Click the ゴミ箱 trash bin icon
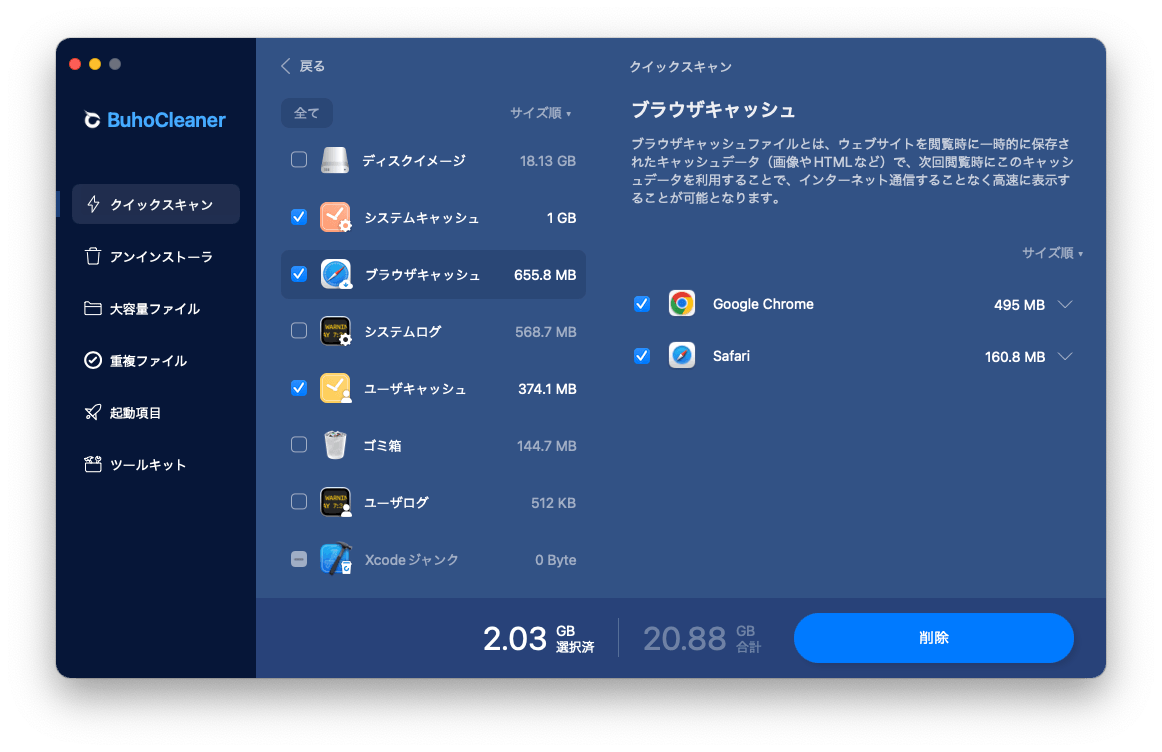This screenshot has height=752, width=1162. [x=335, y=445]
